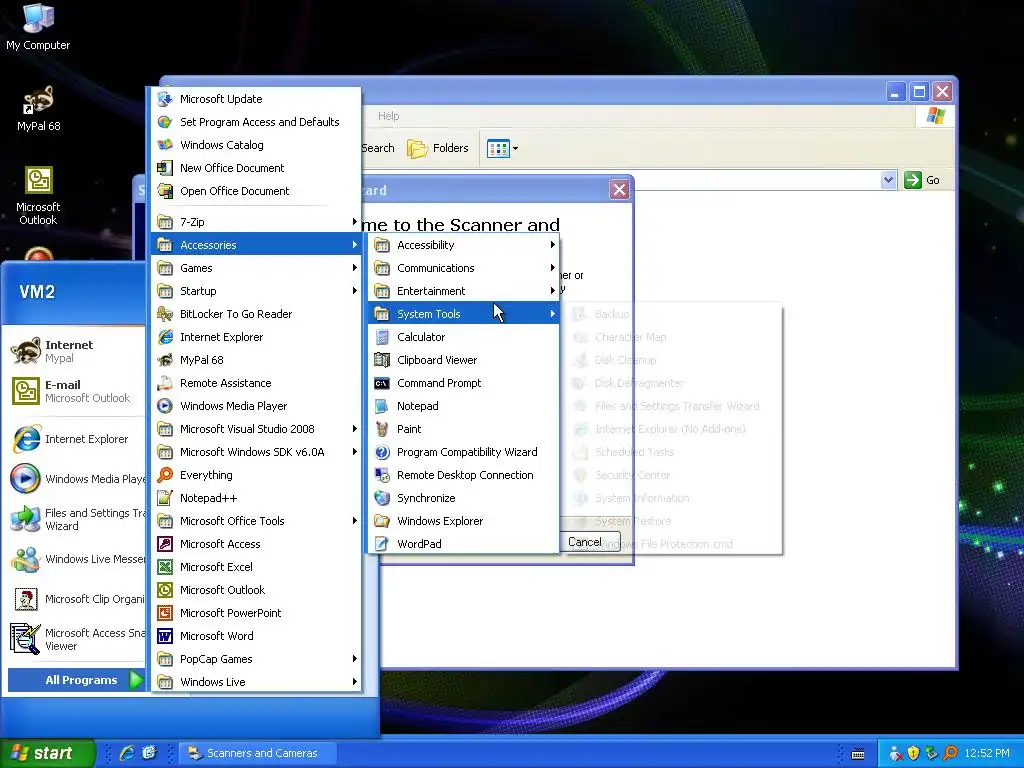Viewport: 1024px width, 768px height.
Task: Open Windows Explorer from Accessories
Action: click(464, 521)
